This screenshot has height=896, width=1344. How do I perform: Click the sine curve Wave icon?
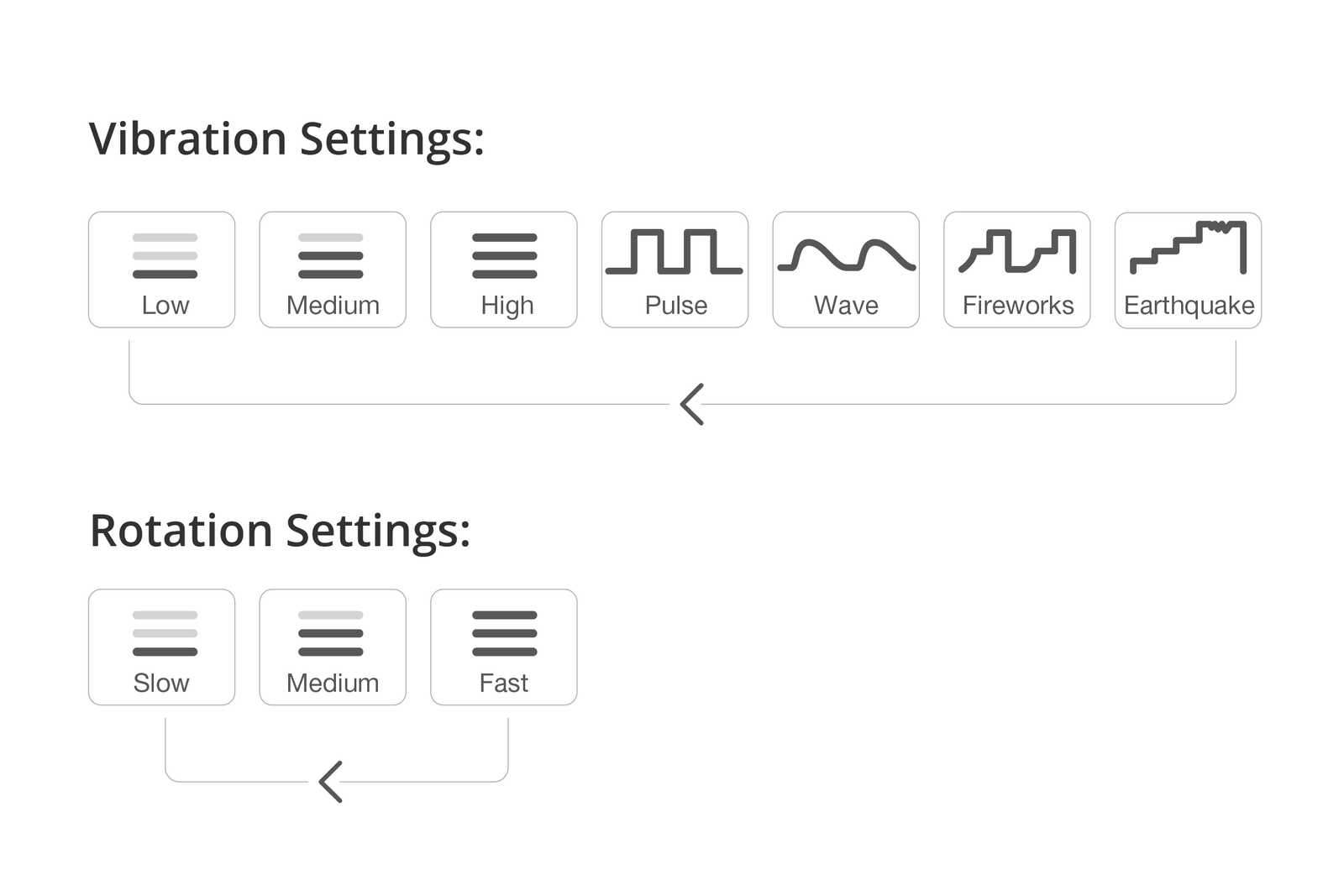coord(846,255)
